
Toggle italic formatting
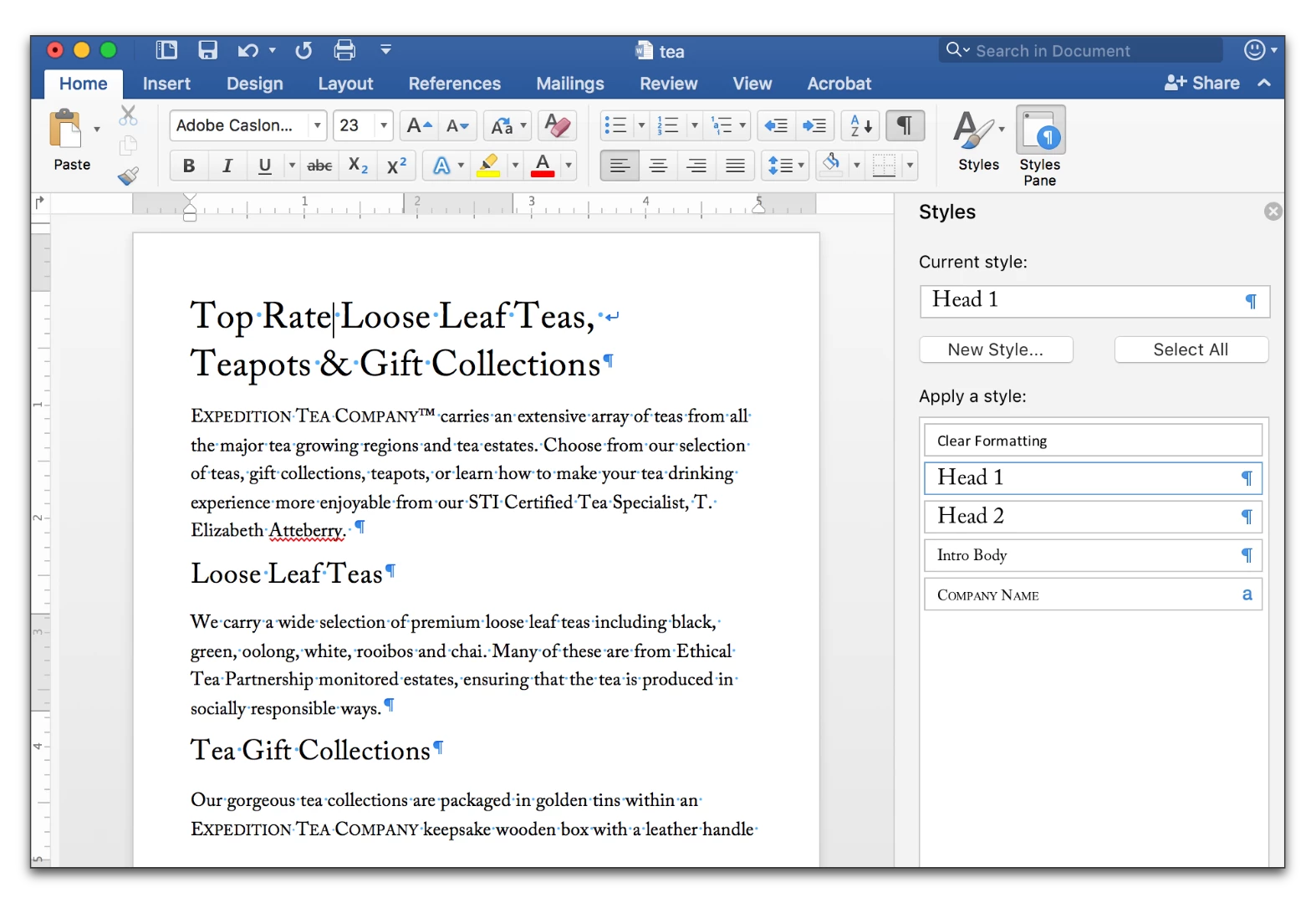[227, 166]
